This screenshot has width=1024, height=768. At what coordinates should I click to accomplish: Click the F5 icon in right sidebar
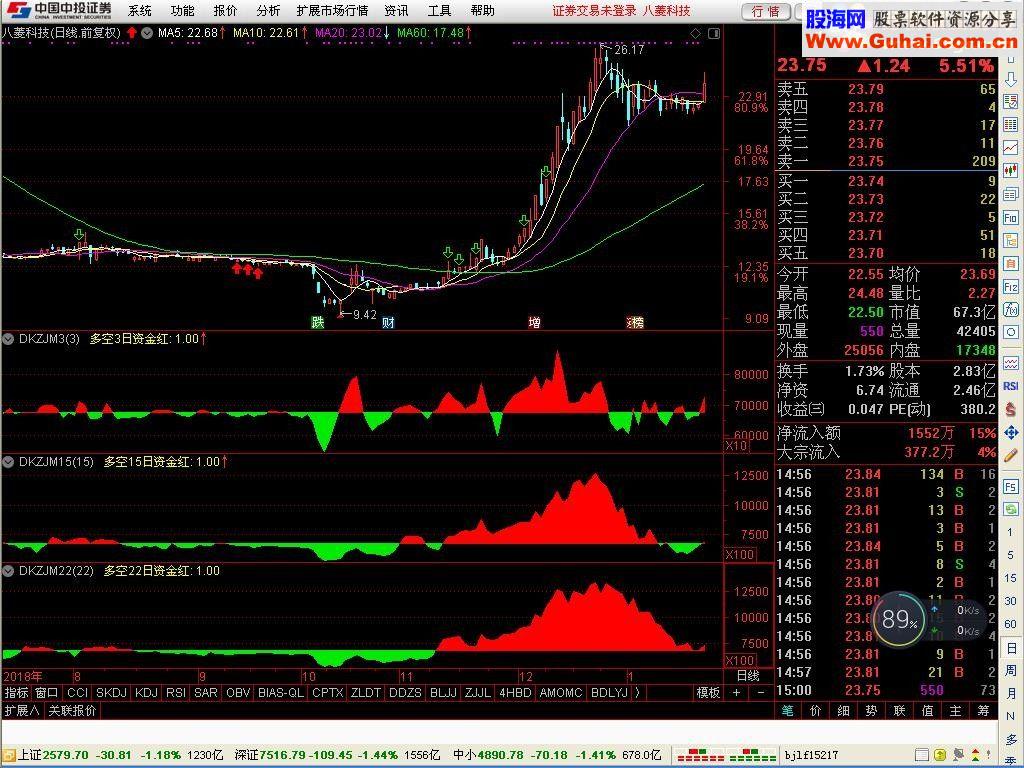tap(1011, 487)
